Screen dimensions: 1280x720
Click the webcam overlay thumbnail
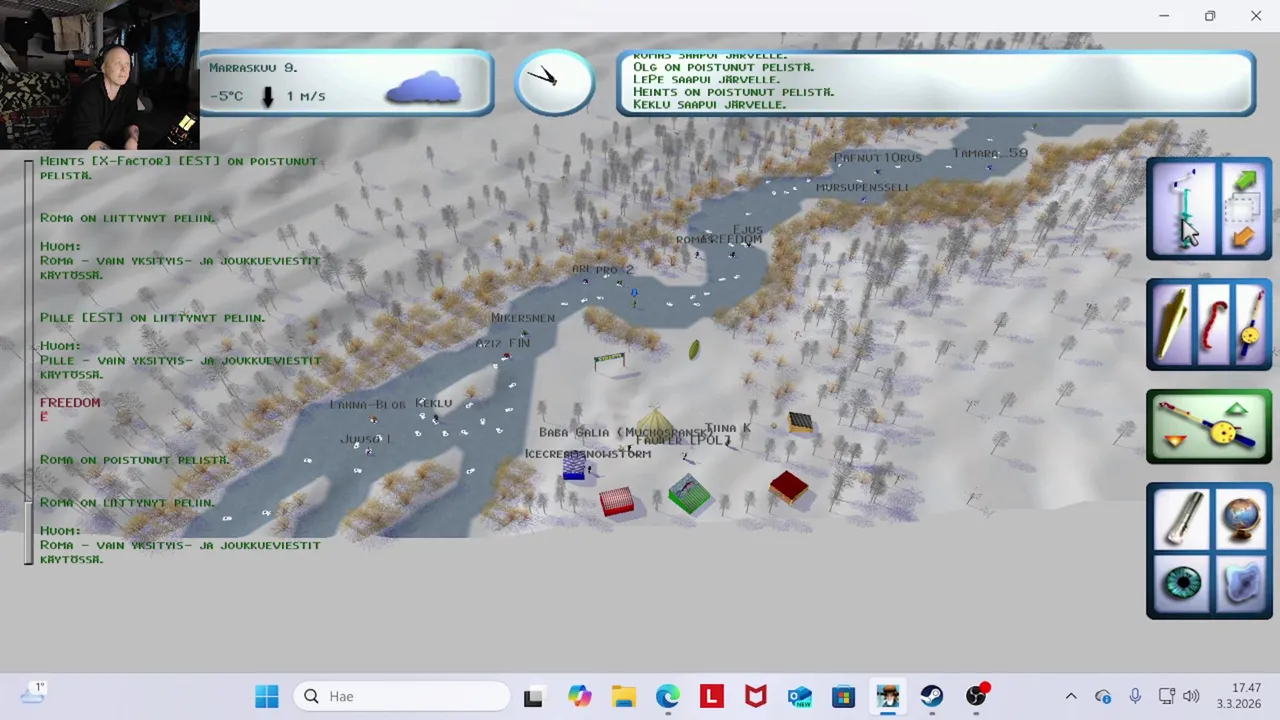(100, 75)
